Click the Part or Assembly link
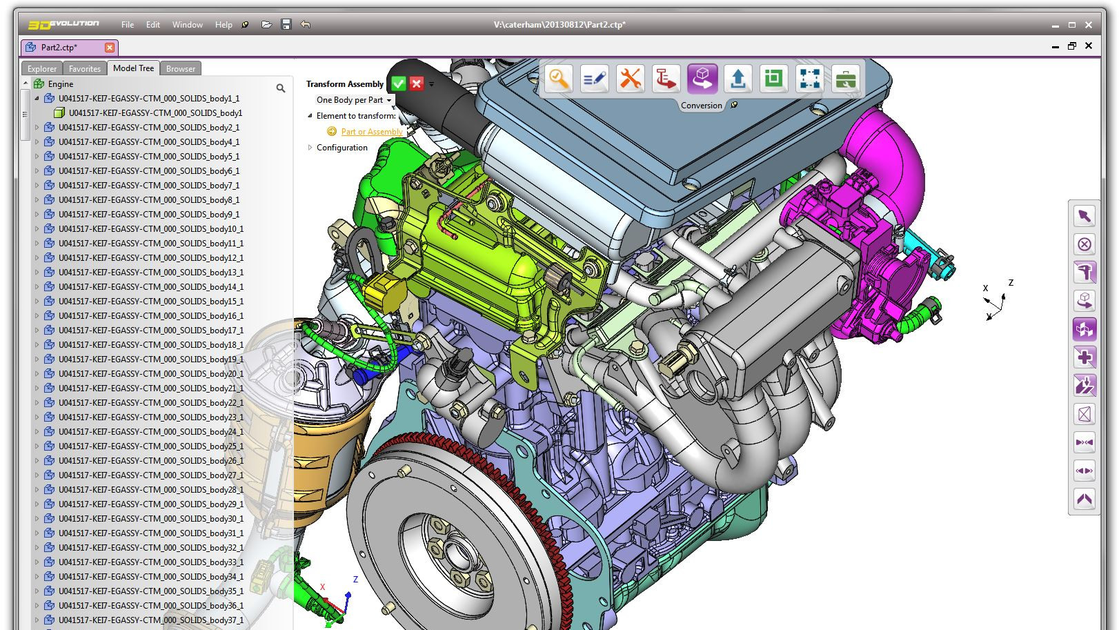Image resolution: width=1119 pixels, height=630 pixels. point(371,132)
